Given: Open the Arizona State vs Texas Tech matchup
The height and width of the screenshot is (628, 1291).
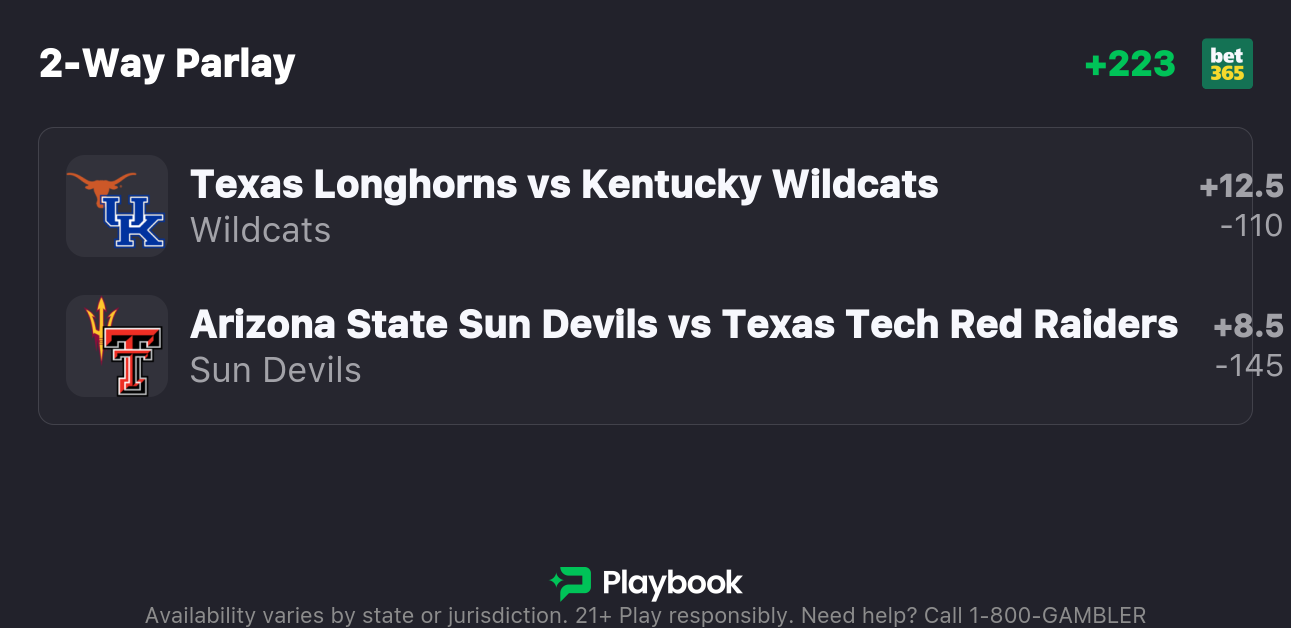Looking at the screenshot, I should click(x=684, y=324).
